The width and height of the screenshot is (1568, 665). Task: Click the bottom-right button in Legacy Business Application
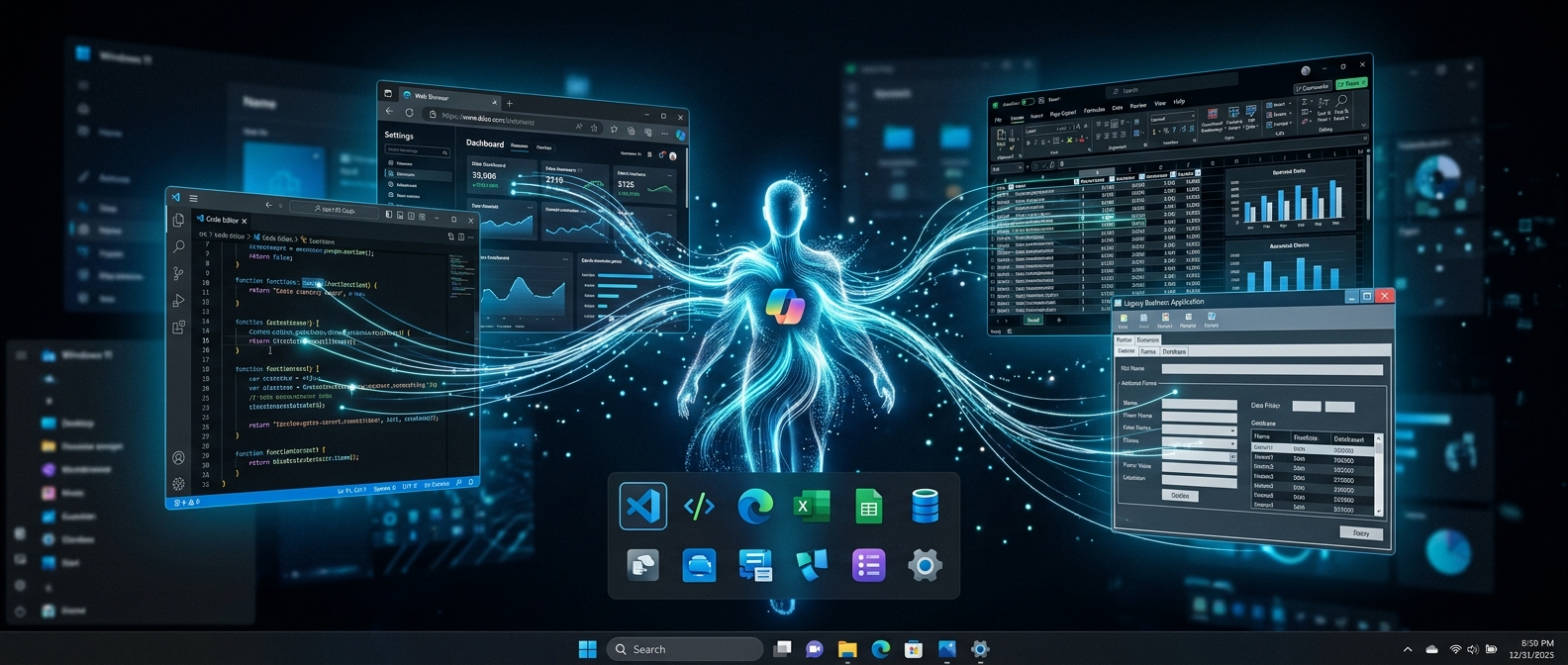tap(1361, 533)
